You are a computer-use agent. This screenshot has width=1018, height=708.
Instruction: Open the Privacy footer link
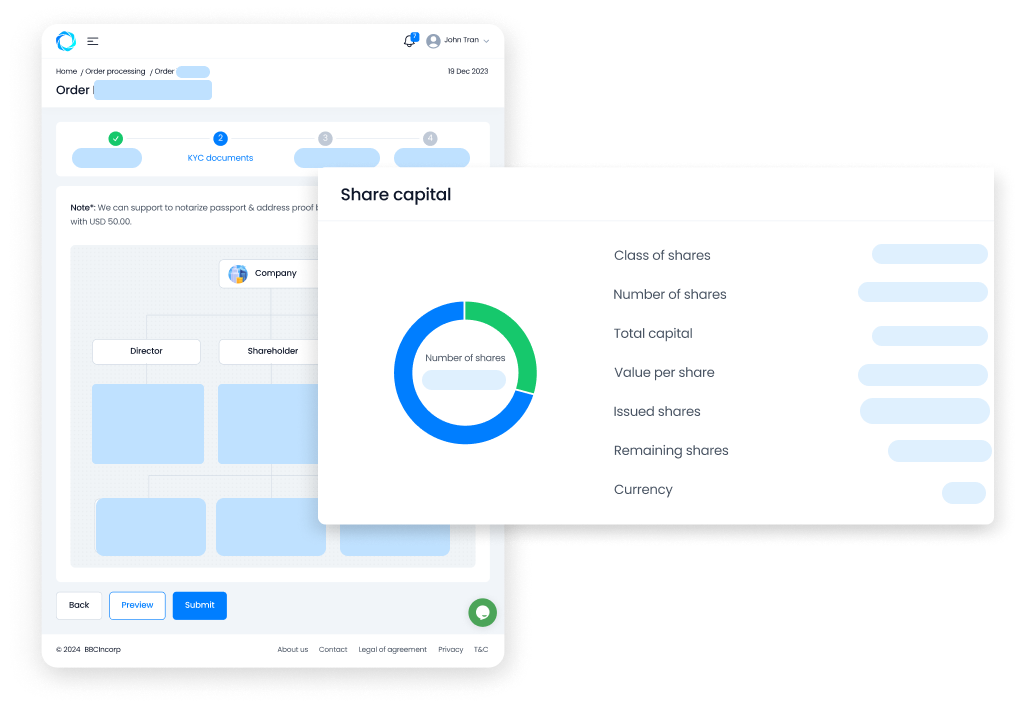tap(450, 650)
